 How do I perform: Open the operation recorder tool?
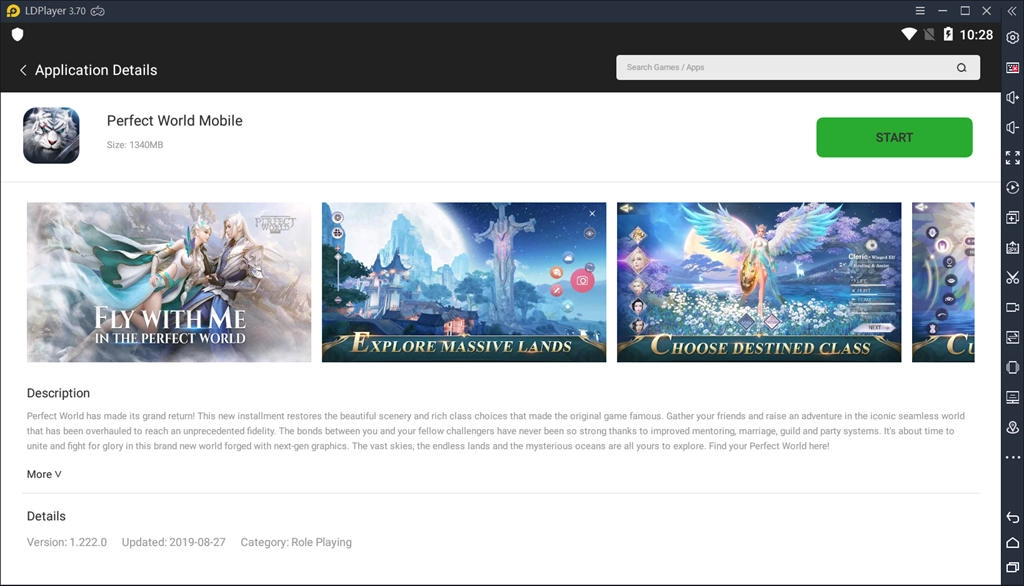(1012, 186)
